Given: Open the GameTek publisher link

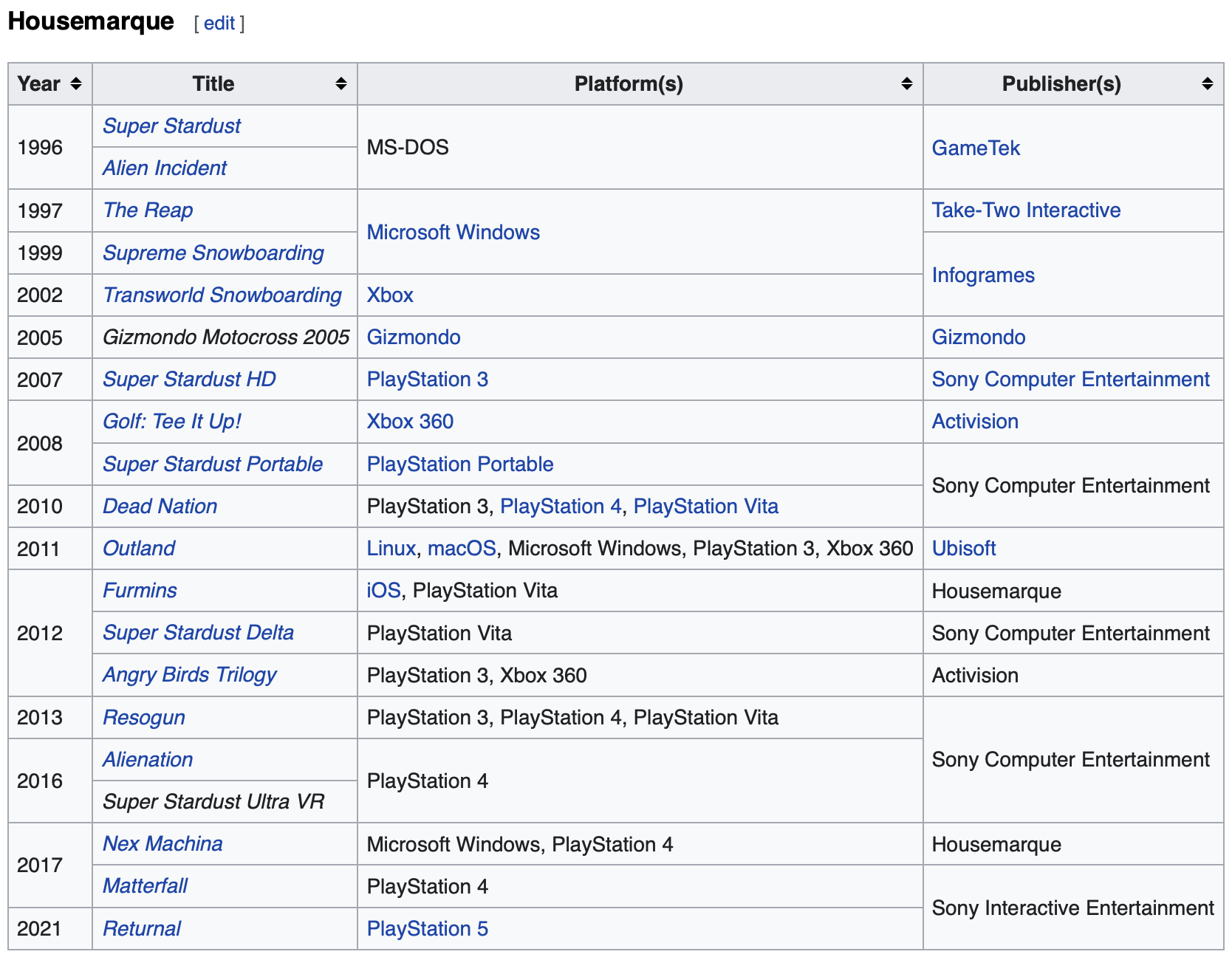Looking at the screenshot, I should [975, 148].
